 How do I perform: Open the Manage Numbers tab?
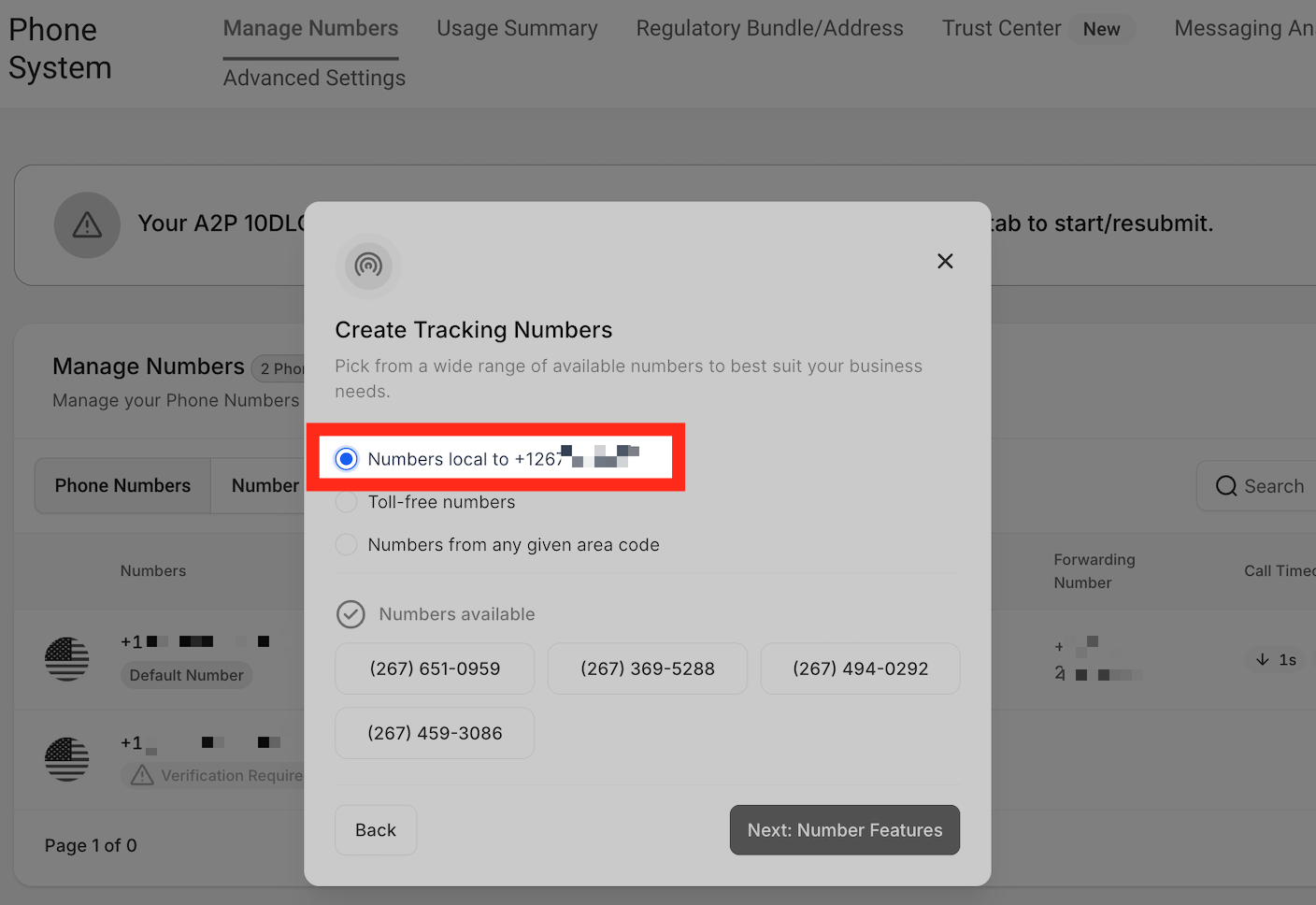310,28
